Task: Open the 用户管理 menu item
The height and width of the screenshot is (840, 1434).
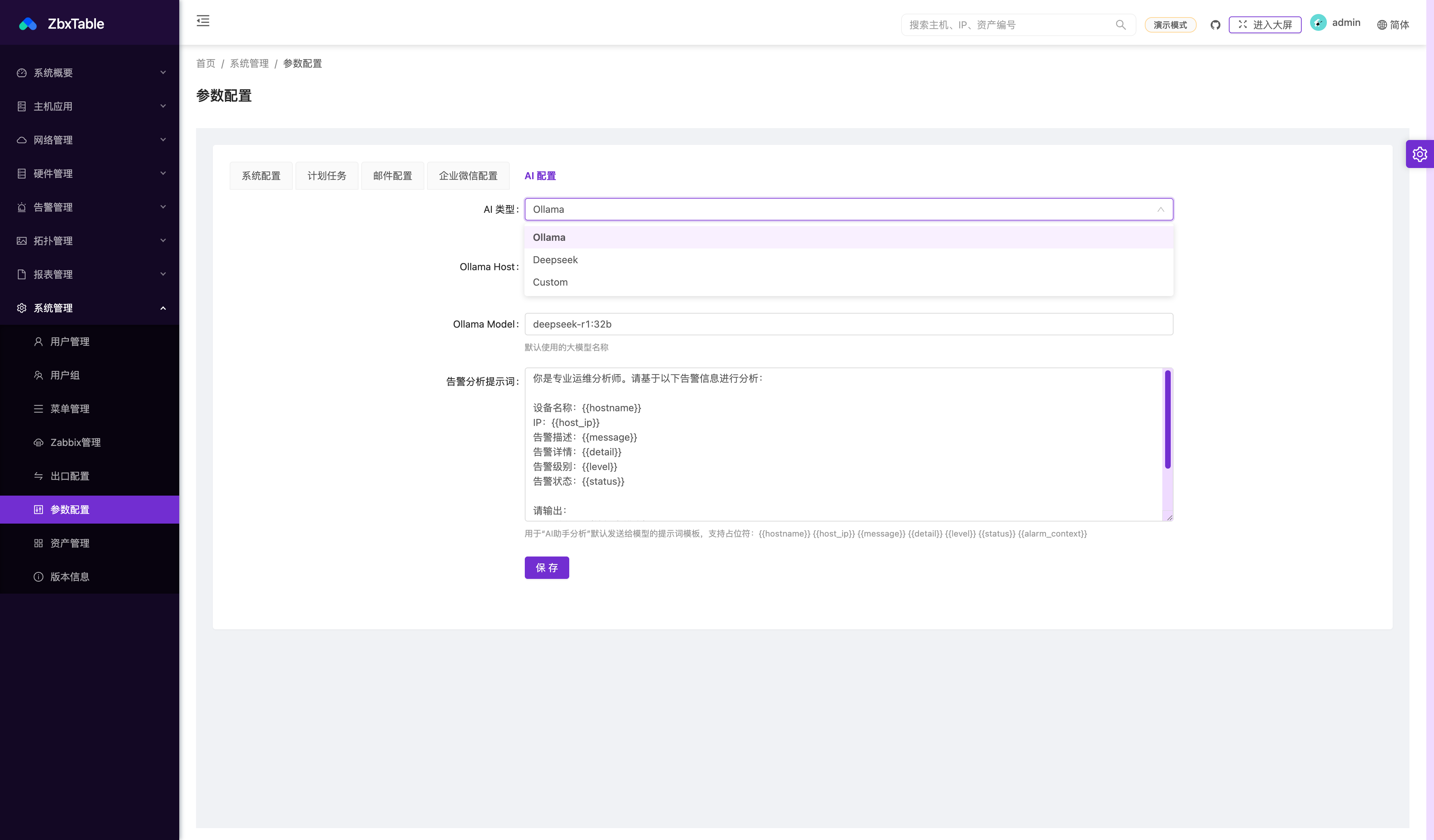Action: coord(89,341)
